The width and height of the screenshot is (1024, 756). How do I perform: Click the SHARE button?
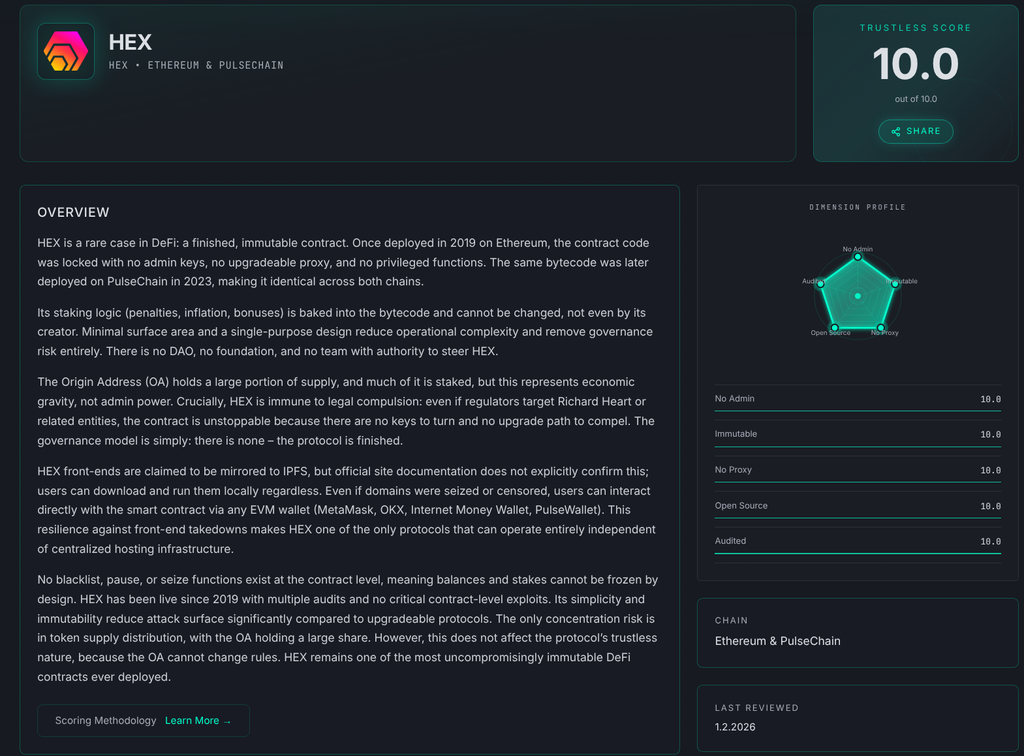tap(916, 131)
